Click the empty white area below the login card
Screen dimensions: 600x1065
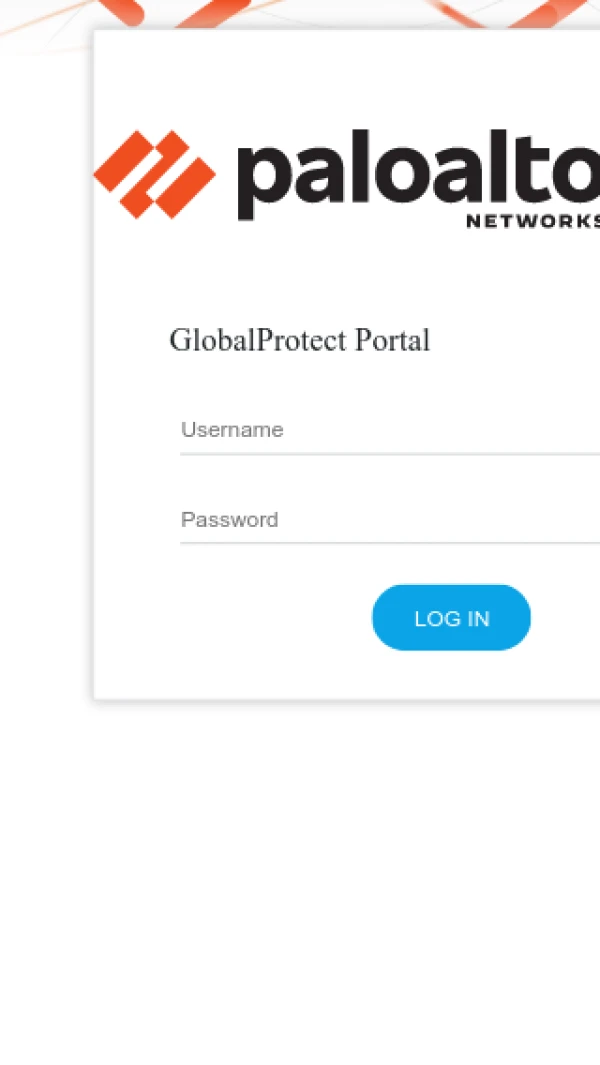[300, 880]
